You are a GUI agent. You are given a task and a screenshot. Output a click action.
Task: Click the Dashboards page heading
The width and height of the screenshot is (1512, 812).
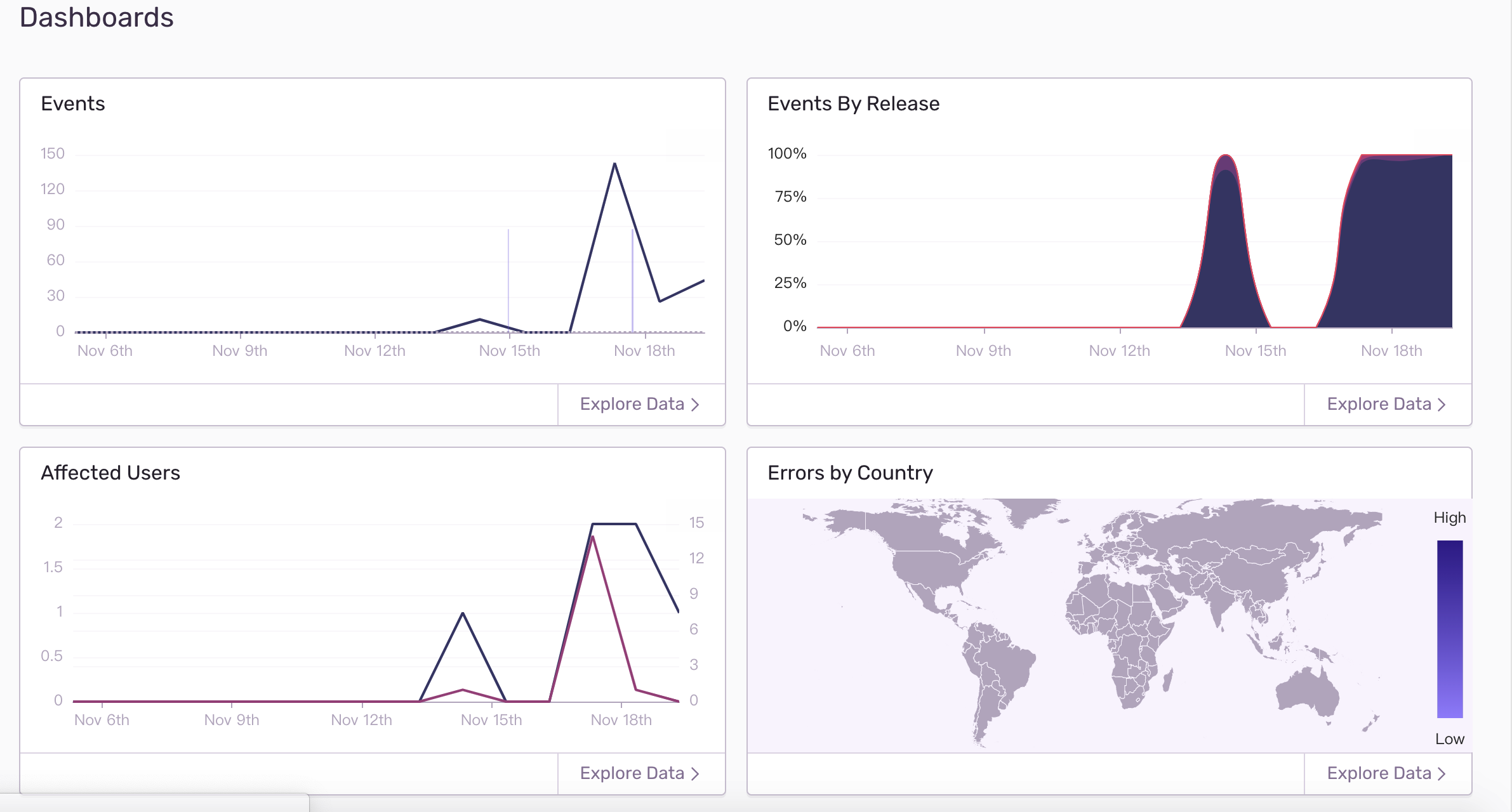[x=96, y=17]
